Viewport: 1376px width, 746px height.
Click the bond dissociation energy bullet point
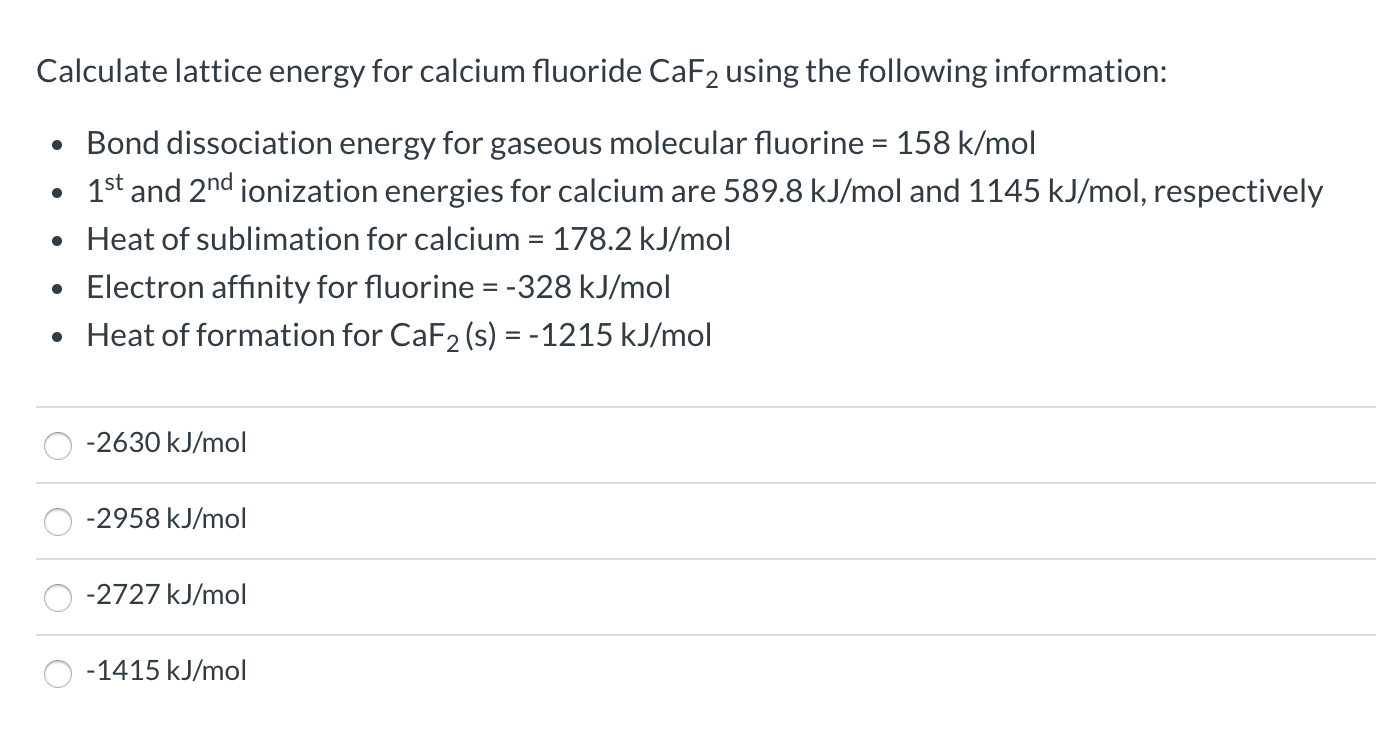[560, 142]
